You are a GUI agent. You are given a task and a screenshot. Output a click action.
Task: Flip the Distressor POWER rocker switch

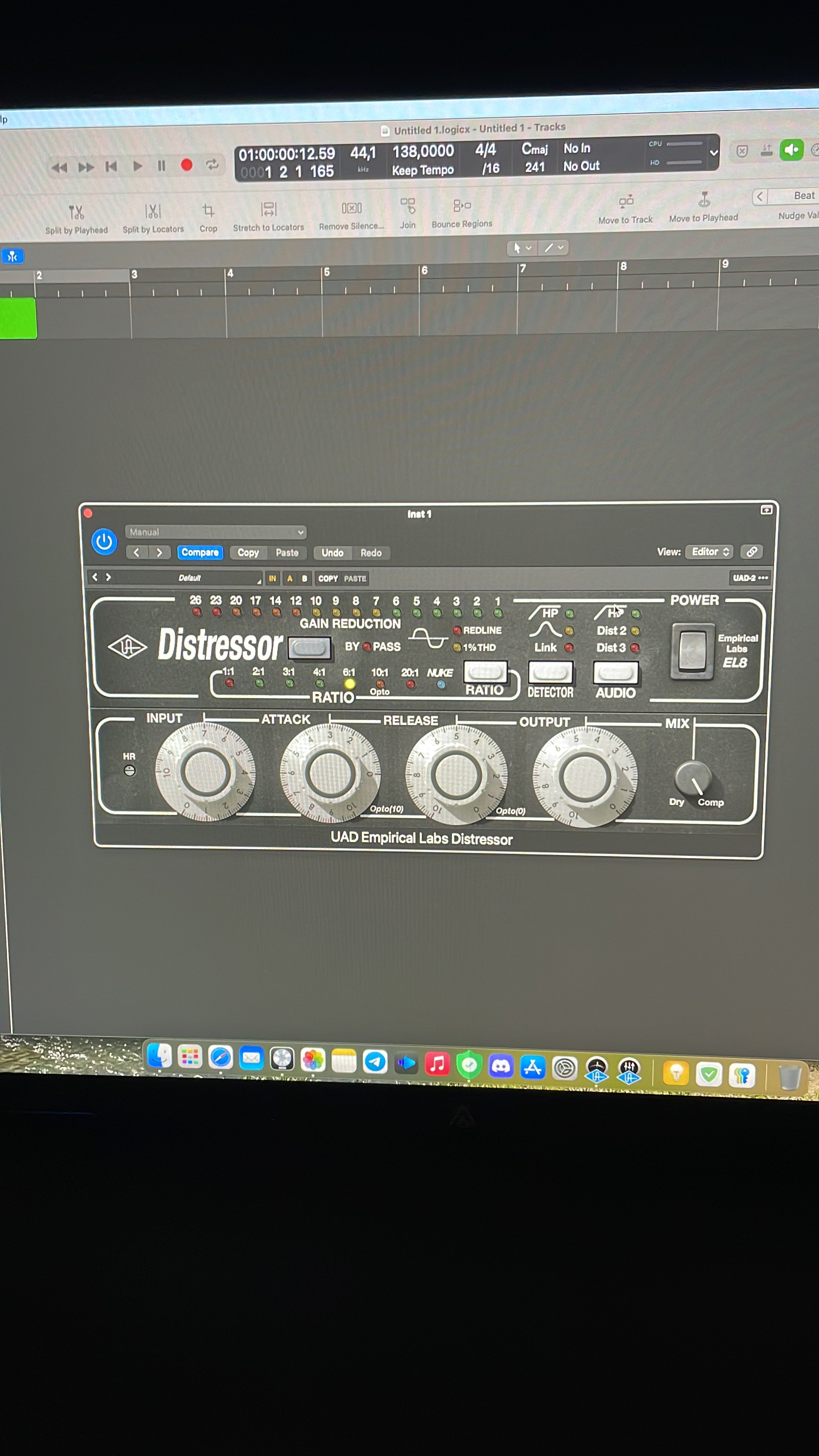tap(692, 651)
